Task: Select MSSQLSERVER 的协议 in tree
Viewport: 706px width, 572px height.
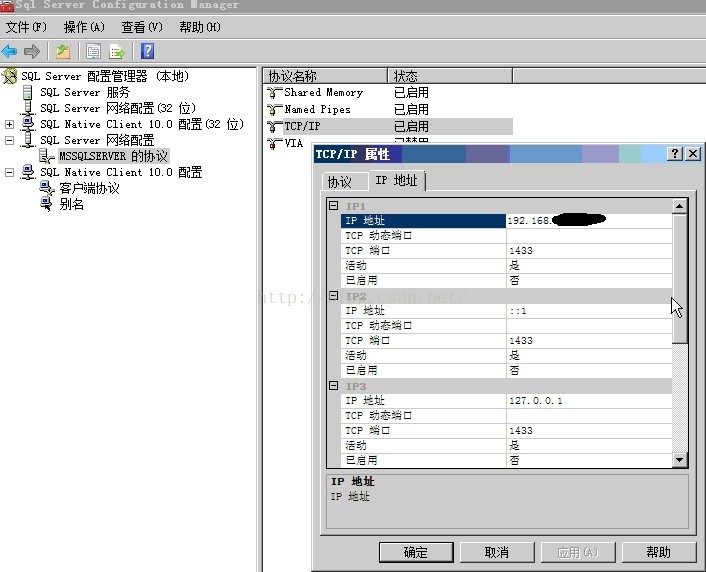Action: [113, 156]
